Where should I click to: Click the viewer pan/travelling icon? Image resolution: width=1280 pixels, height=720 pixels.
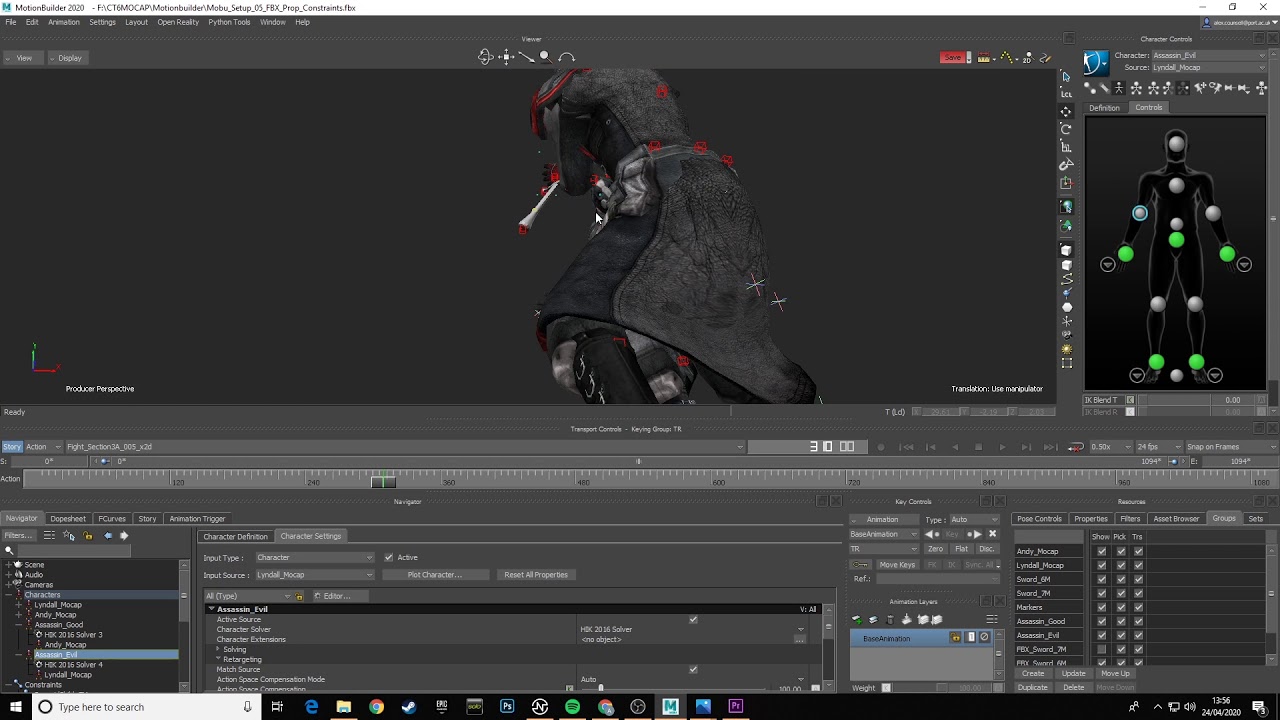point(507,57)
